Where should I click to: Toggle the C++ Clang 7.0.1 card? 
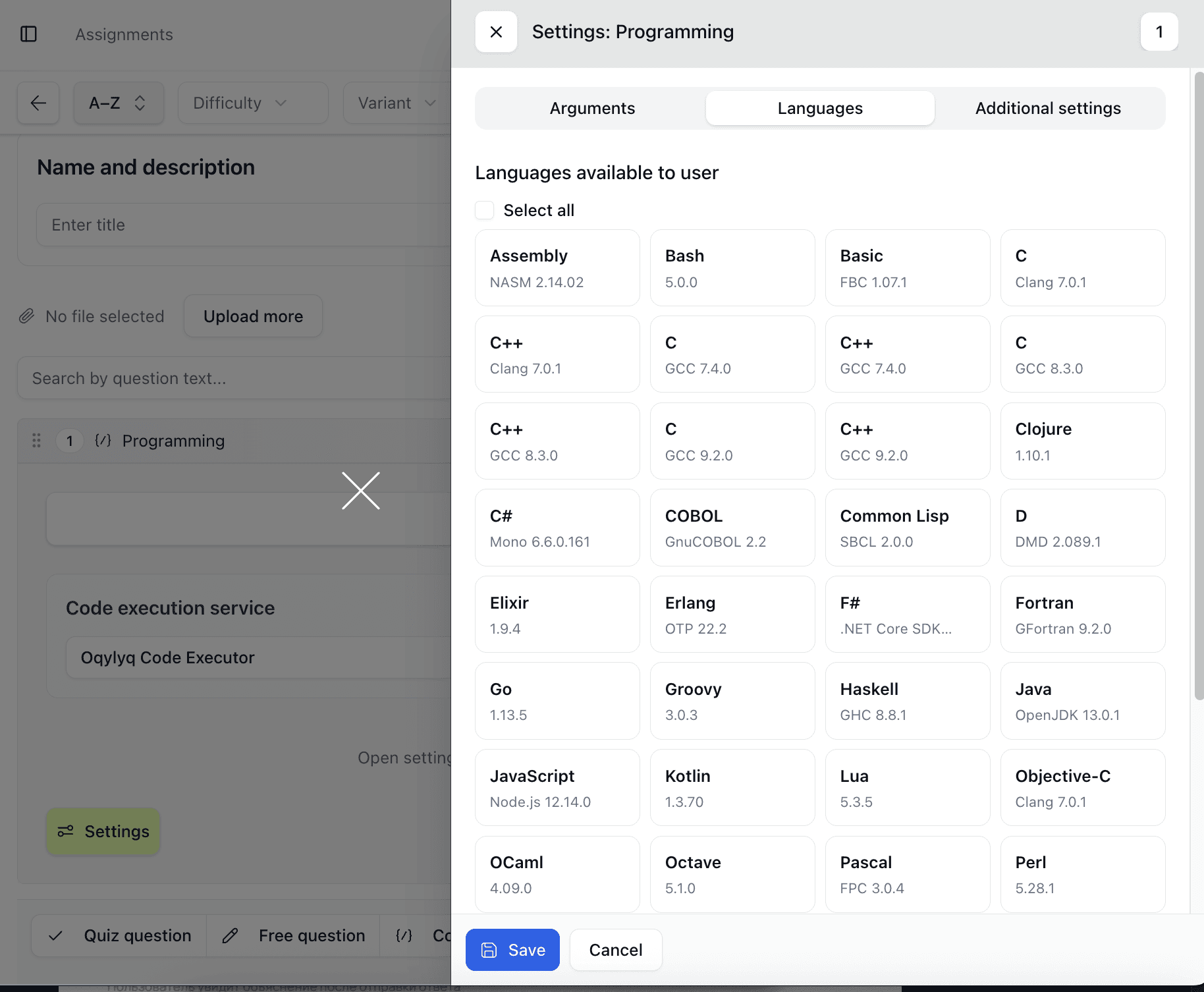click(x=557, y=354)
